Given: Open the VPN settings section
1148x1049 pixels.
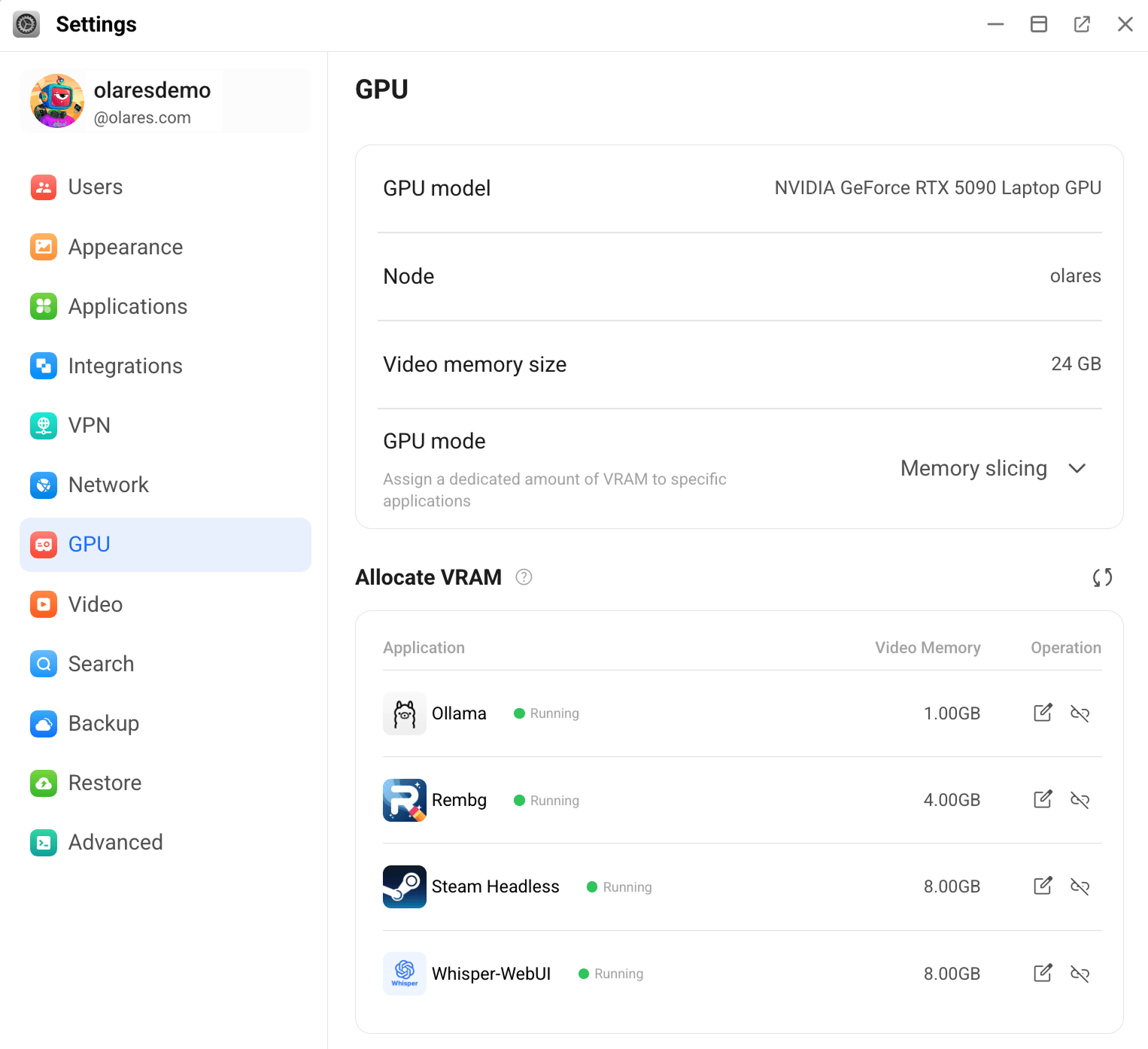Looking at the screenshot, I should click(90, 425).
